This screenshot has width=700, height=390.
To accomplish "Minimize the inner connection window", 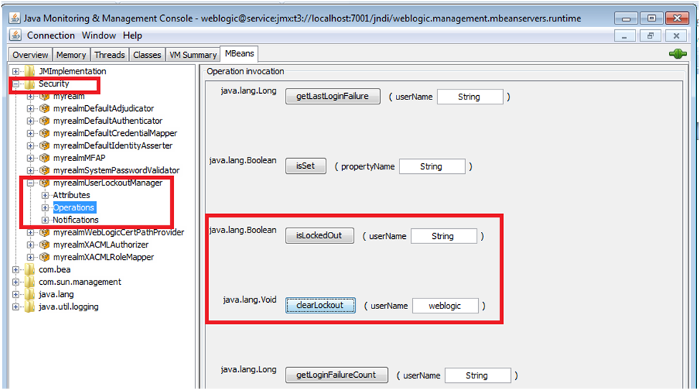I will (625, 36).
